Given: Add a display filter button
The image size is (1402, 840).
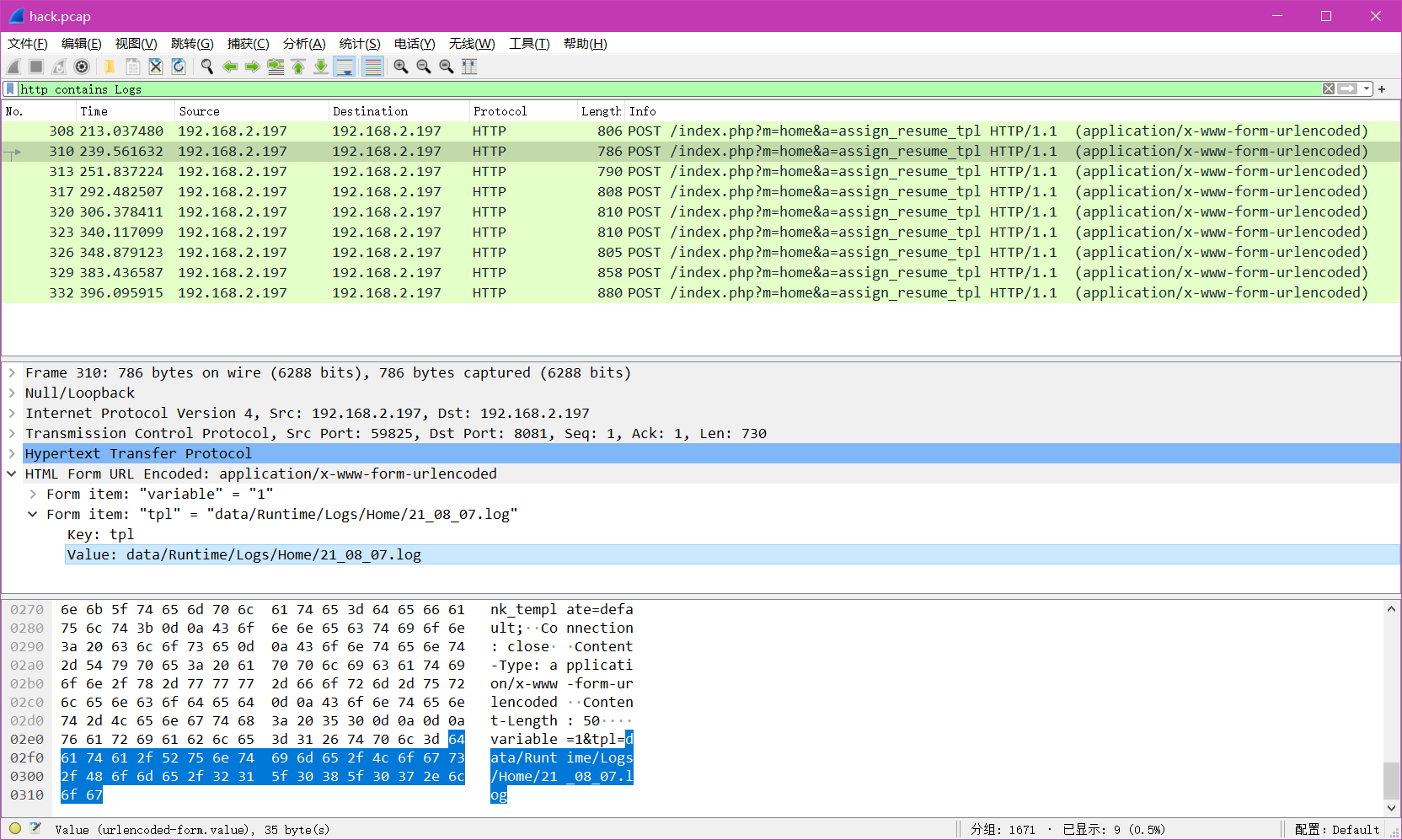Looking at the screenshot, I should pos(1382,88).
